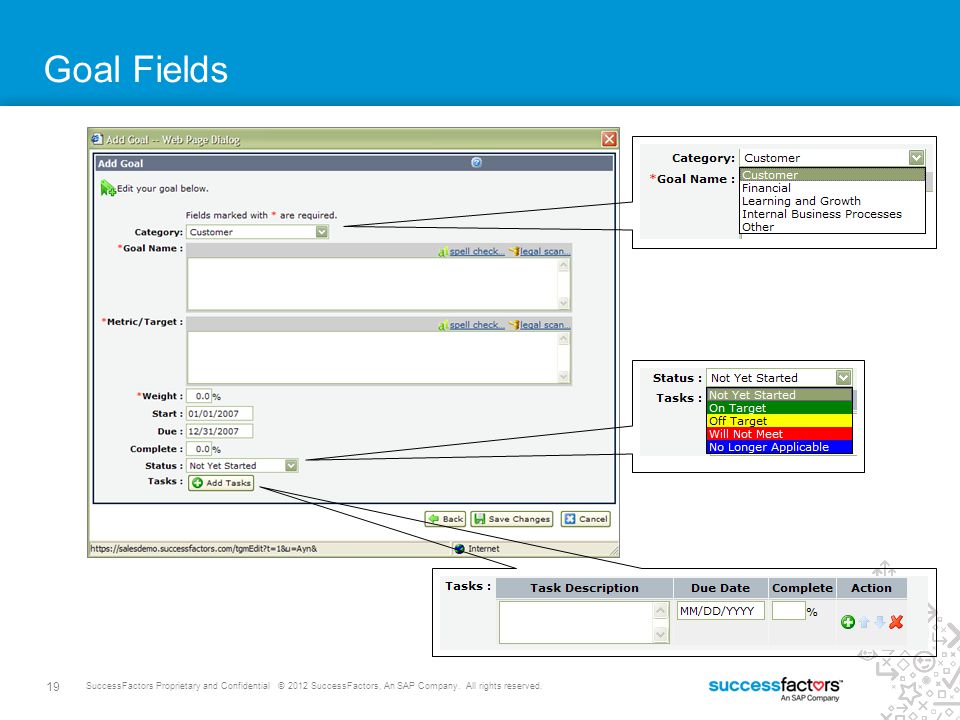The height and width of the screenshot is (720, 960).
Task: Click the Internet Explorer icon in dialog title bar
Action: tap(97, 139)
